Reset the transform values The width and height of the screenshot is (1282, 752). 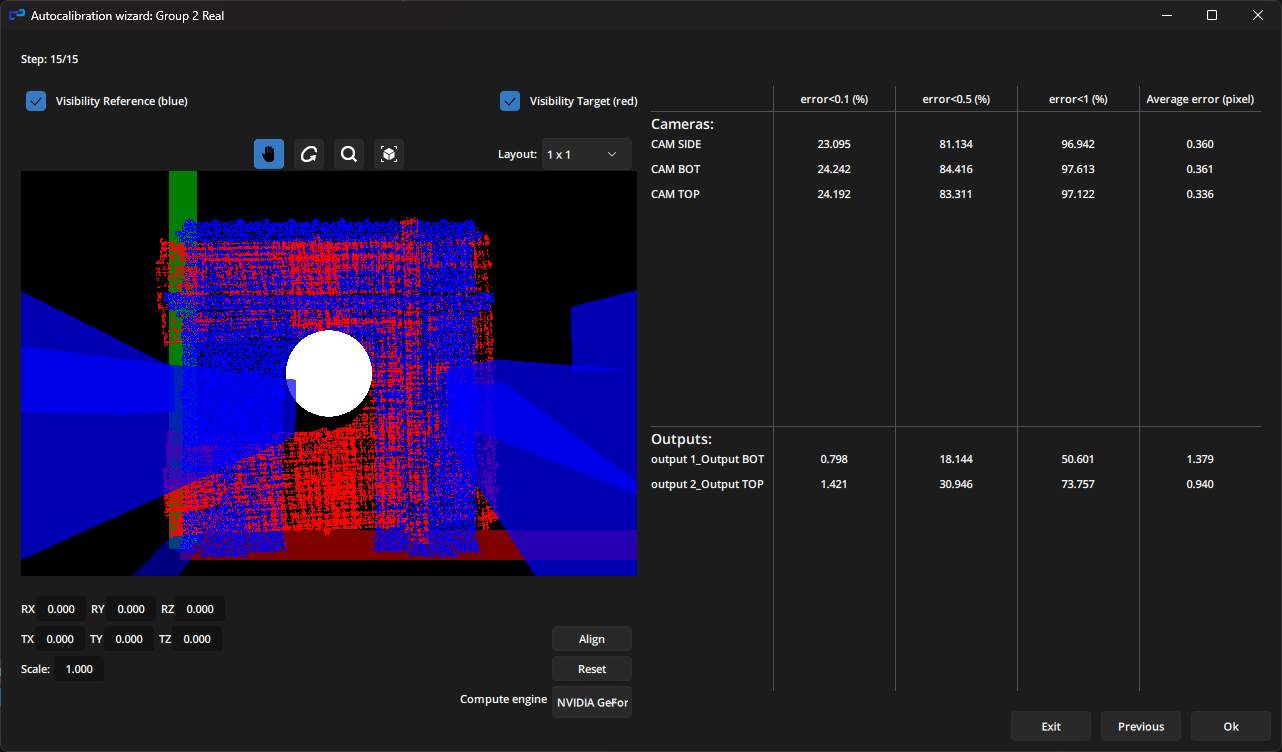pyautogui.click(x=591, y=668)
